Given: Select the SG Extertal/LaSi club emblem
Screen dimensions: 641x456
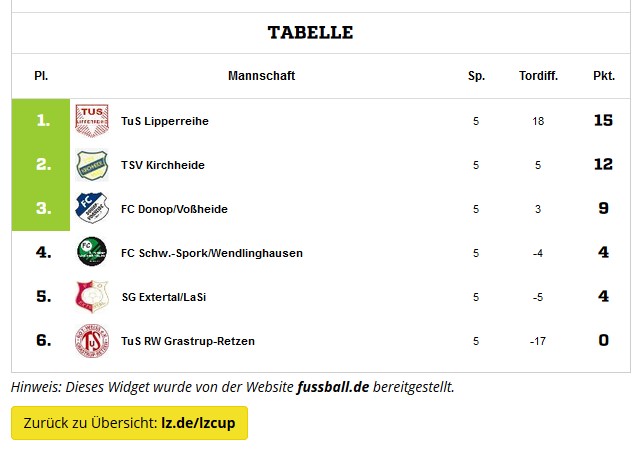Looking at the screenshot, I should (x=92, y=297).
